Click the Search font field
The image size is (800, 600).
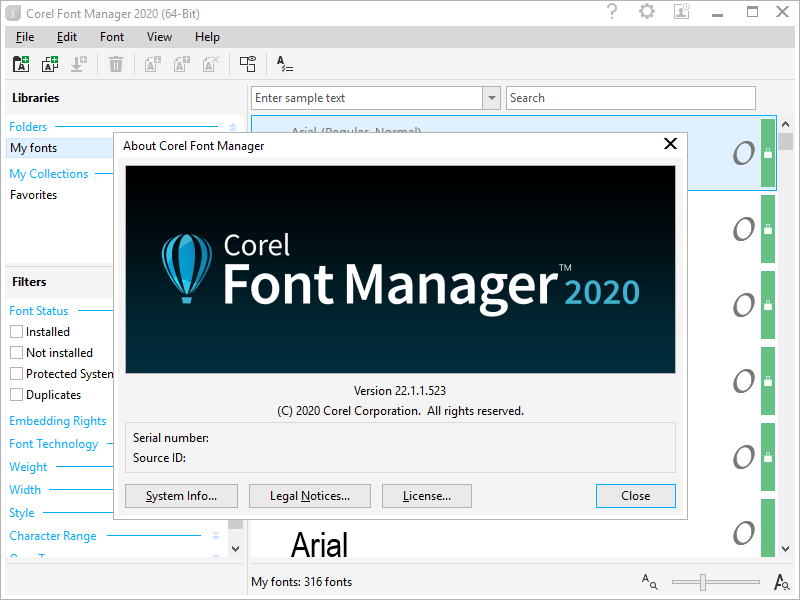pyautogui.click(x=631, y=98)
